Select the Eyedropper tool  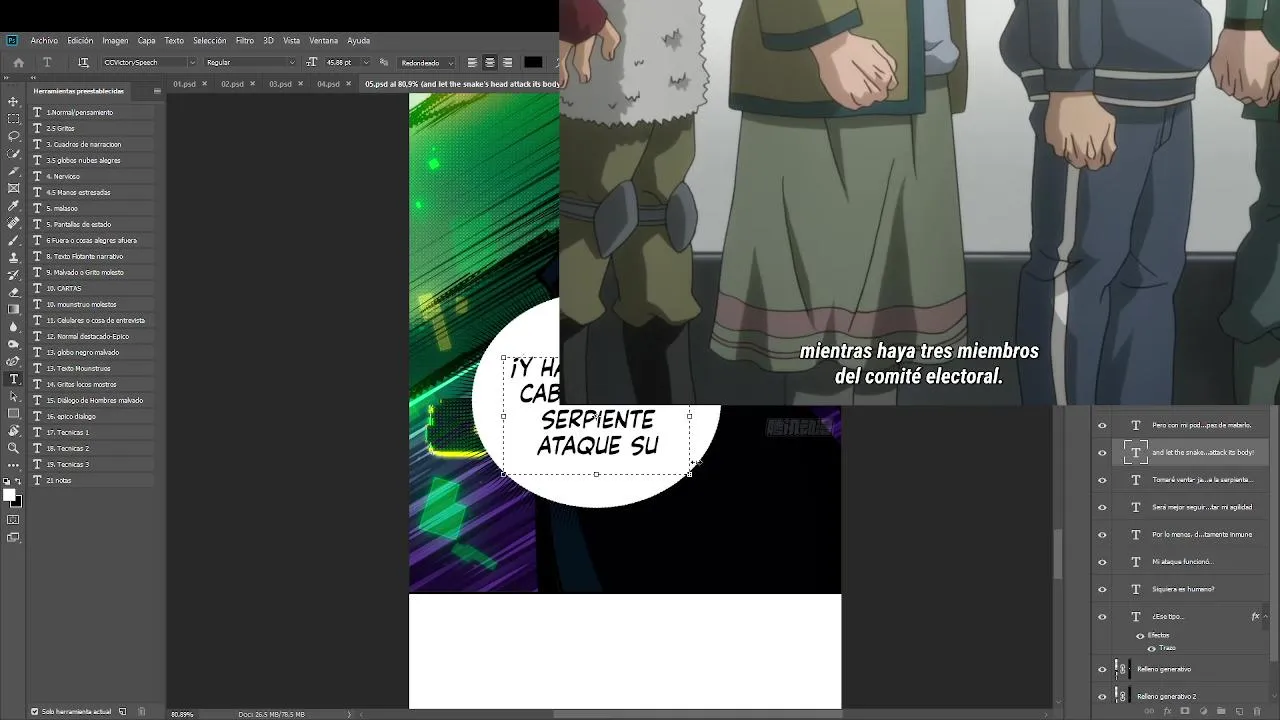pos(13,205)
